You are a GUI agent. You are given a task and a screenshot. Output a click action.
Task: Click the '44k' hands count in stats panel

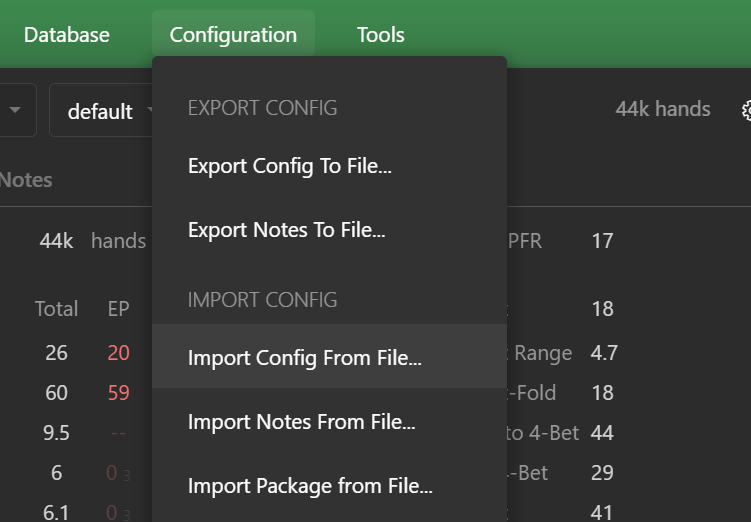57,241
